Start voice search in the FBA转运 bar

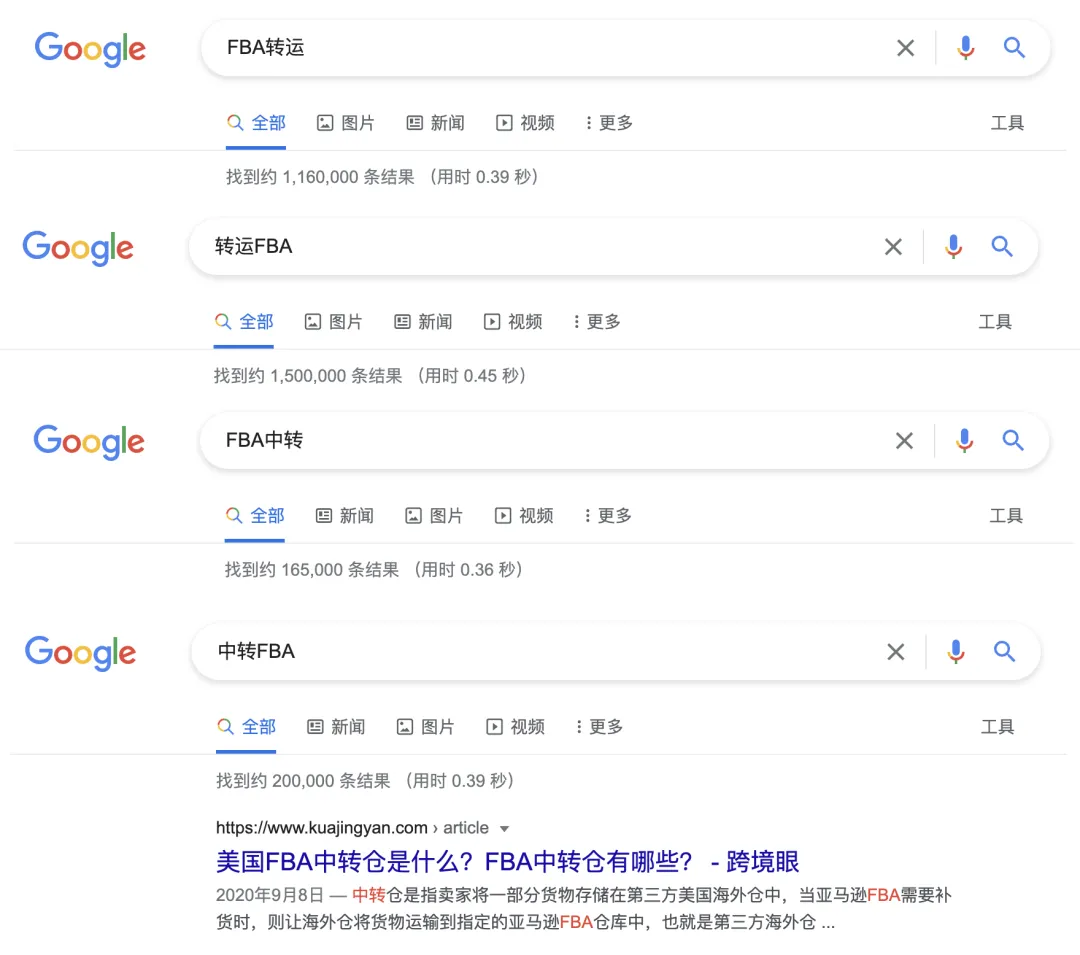[966, 48]
